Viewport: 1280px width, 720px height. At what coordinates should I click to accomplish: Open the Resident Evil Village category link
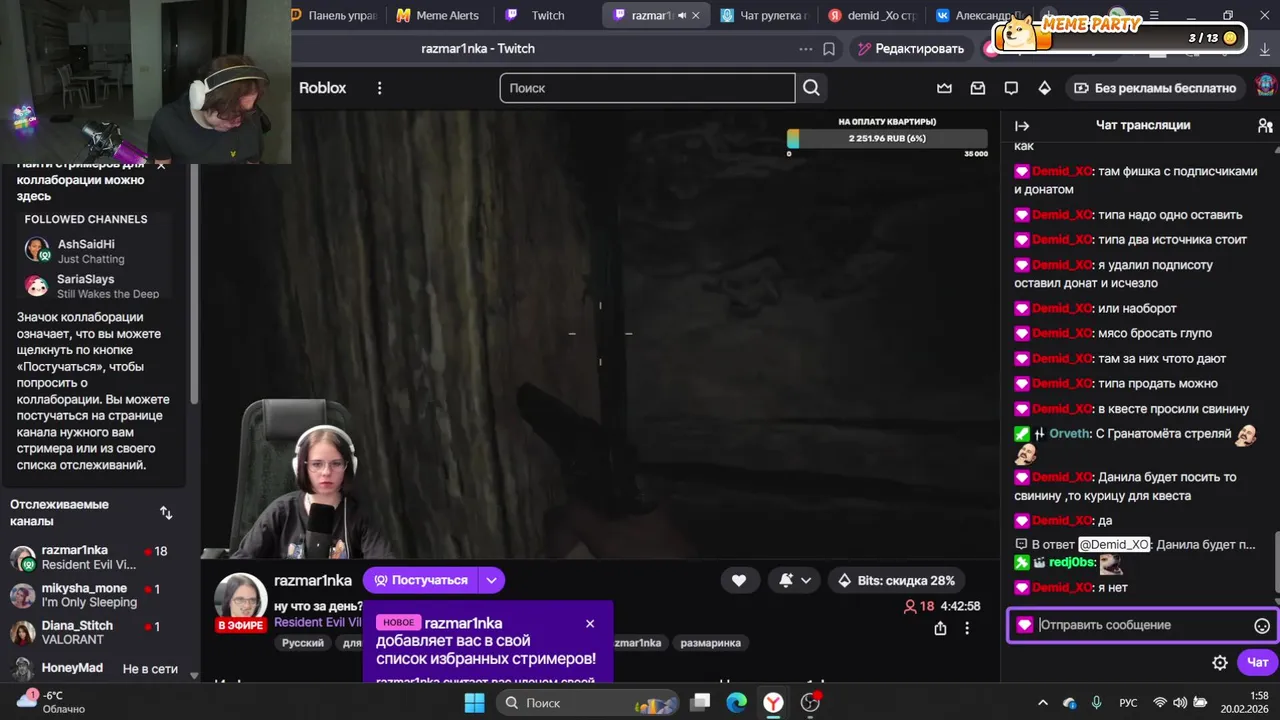click(x=317, y=622)
